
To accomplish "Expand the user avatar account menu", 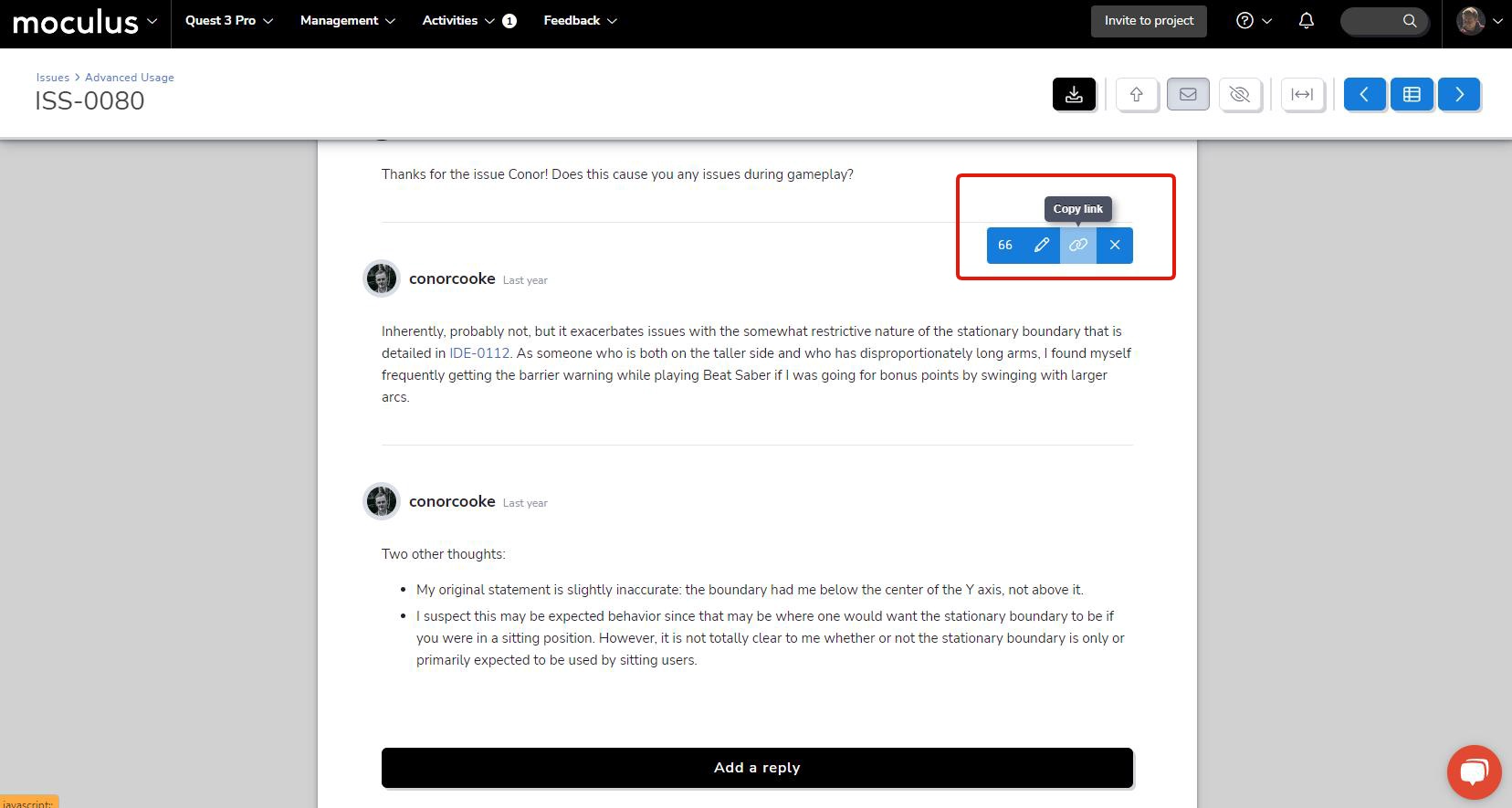I will pos(1479,20).
